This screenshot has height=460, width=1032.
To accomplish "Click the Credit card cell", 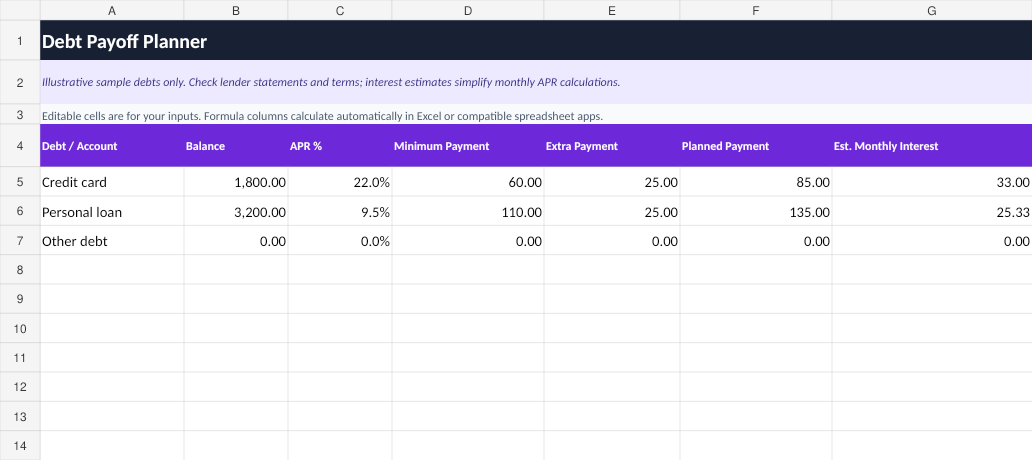I will point(112,182).
